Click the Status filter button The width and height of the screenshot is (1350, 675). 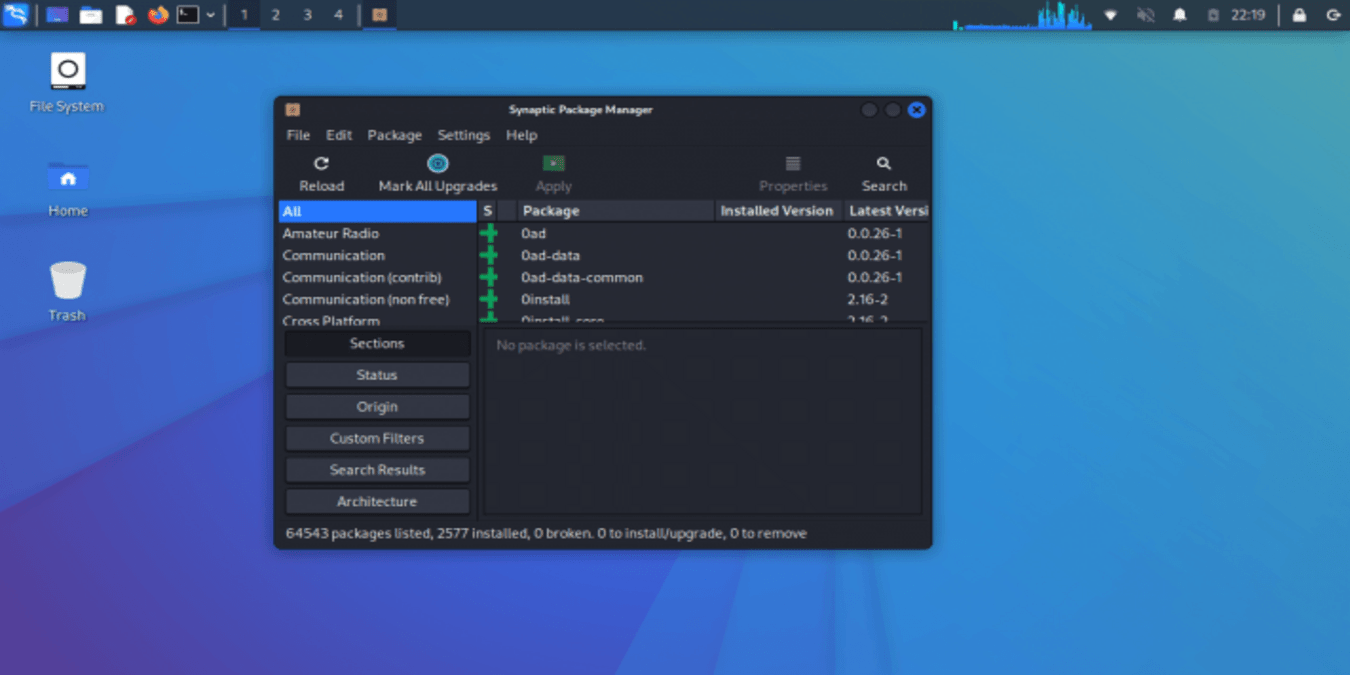[377, 375]
